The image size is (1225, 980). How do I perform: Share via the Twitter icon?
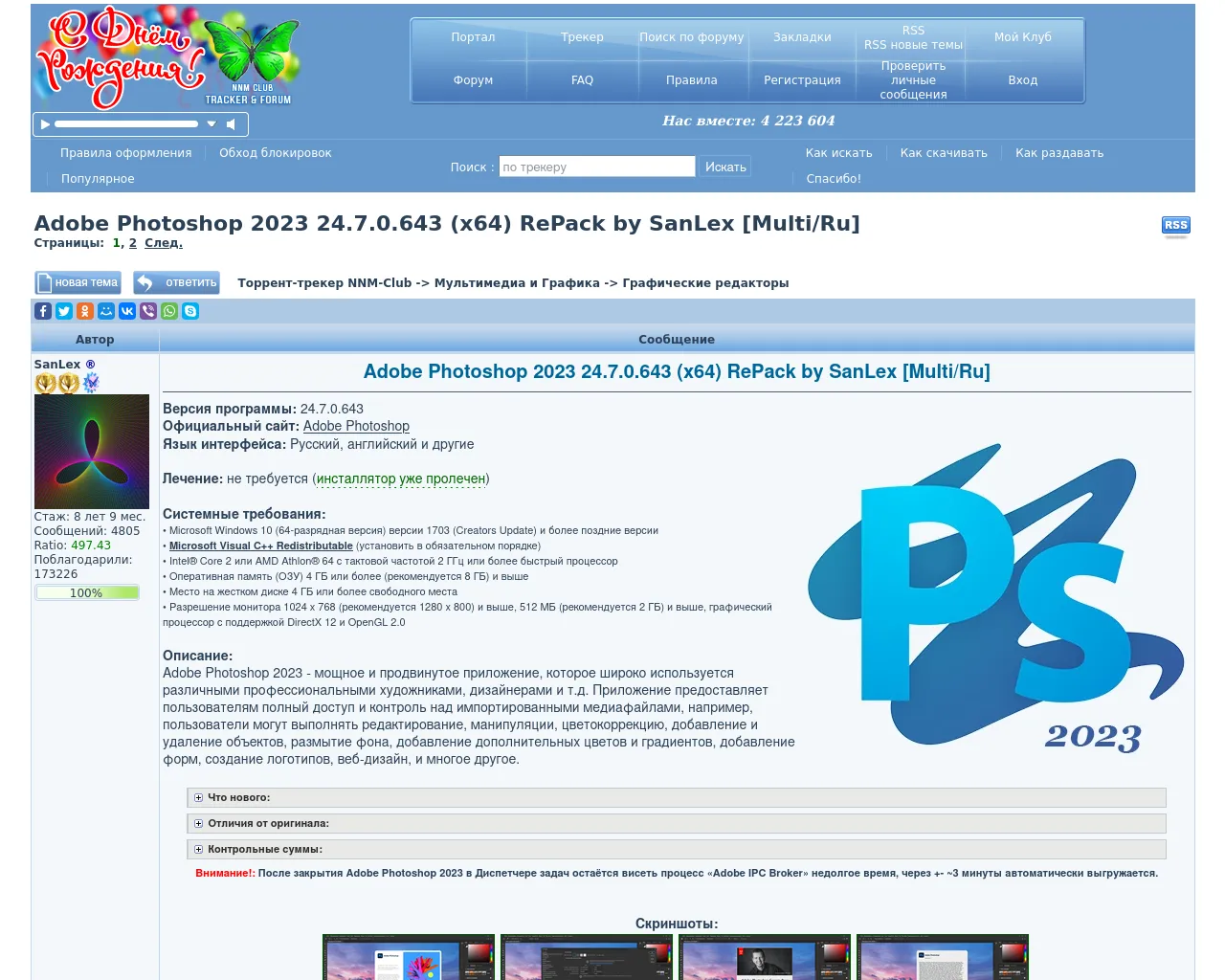(x=64, y=311)
